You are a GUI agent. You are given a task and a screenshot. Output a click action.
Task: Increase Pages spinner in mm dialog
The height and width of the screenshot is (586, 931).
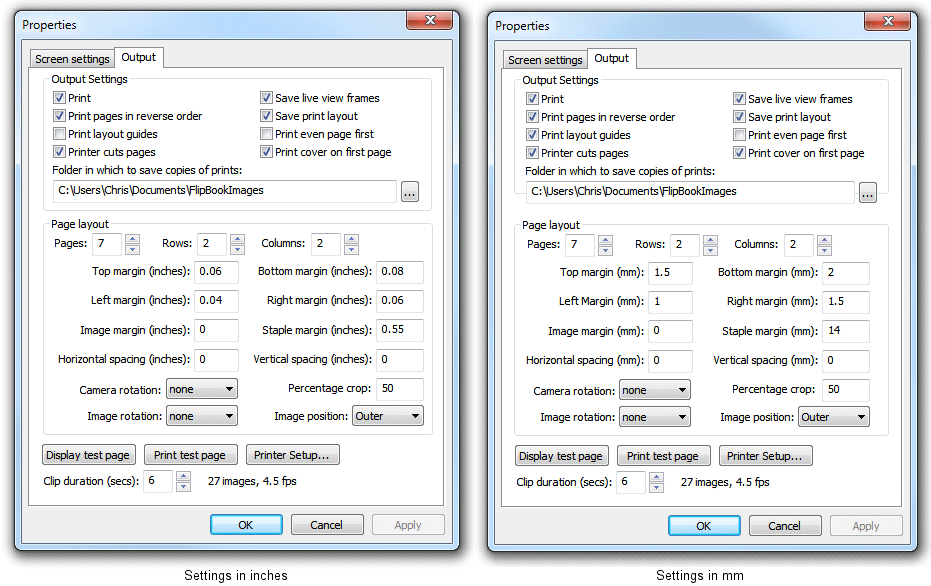[605, 240]
